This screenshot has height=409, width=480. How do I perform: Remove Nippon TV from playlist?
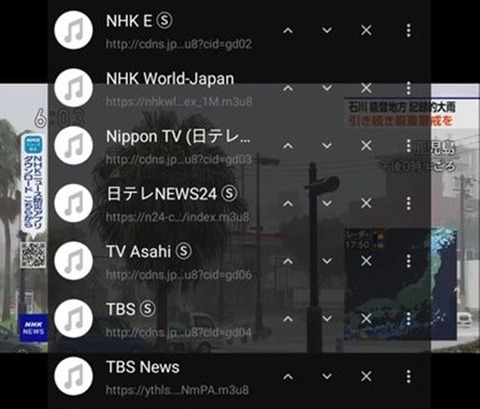tap(366, 146)
